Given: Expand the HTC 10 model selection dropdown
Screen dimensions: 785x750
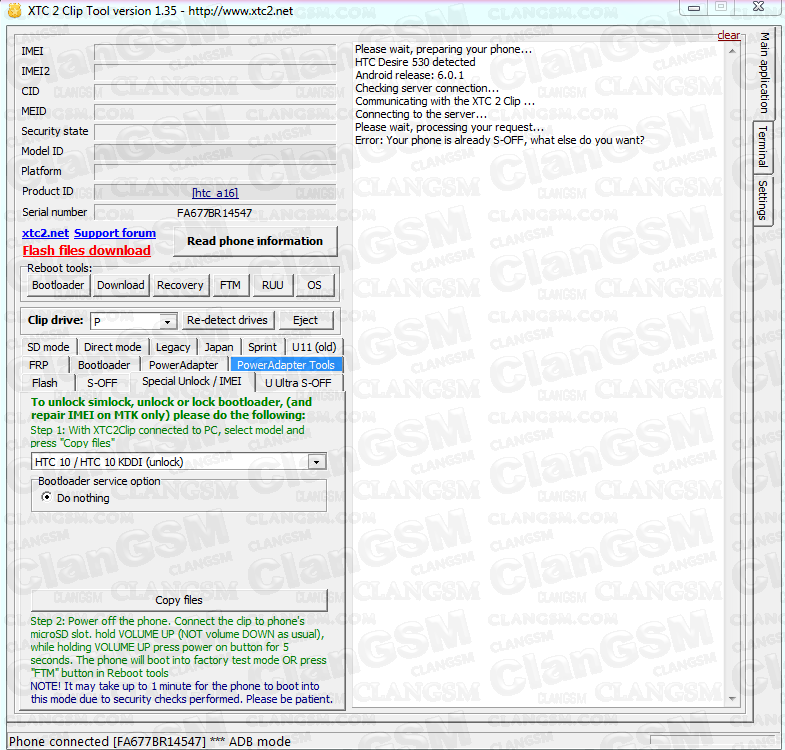Looking at the screenshot, I should [x=316, y=462].
